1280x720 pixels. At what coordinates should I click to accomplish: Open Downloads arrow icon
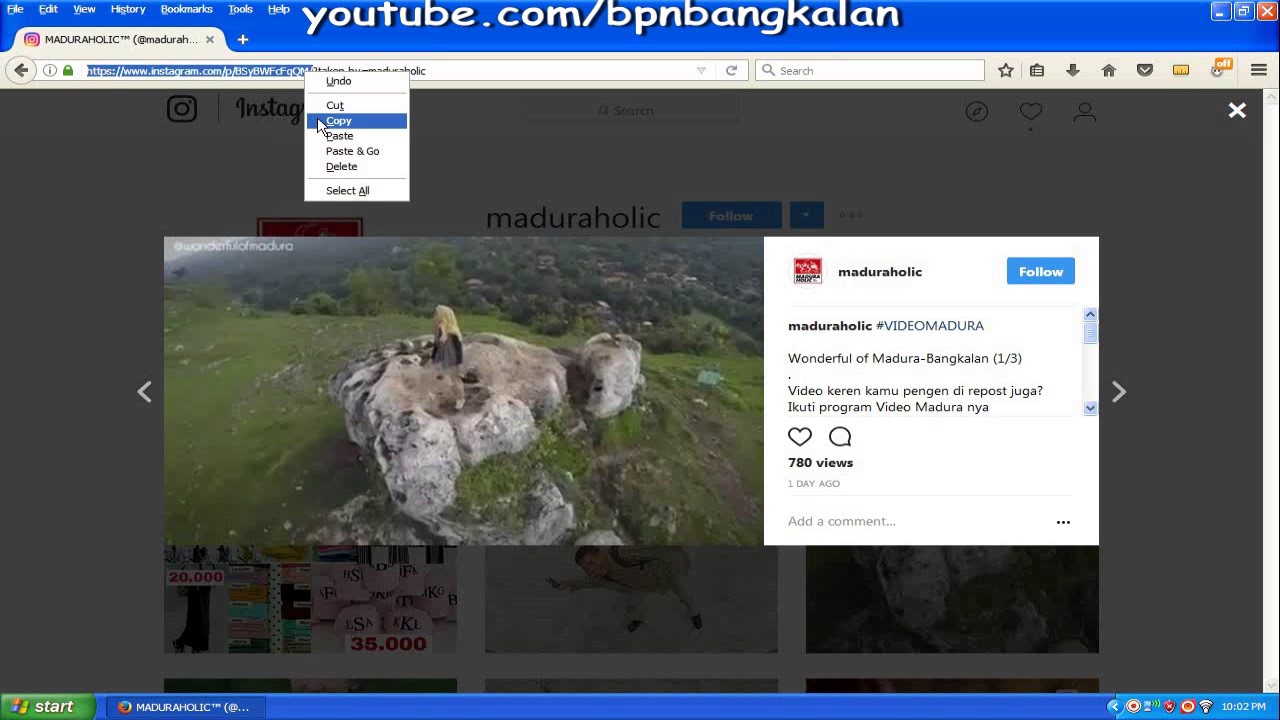(x=1073, y=70)
